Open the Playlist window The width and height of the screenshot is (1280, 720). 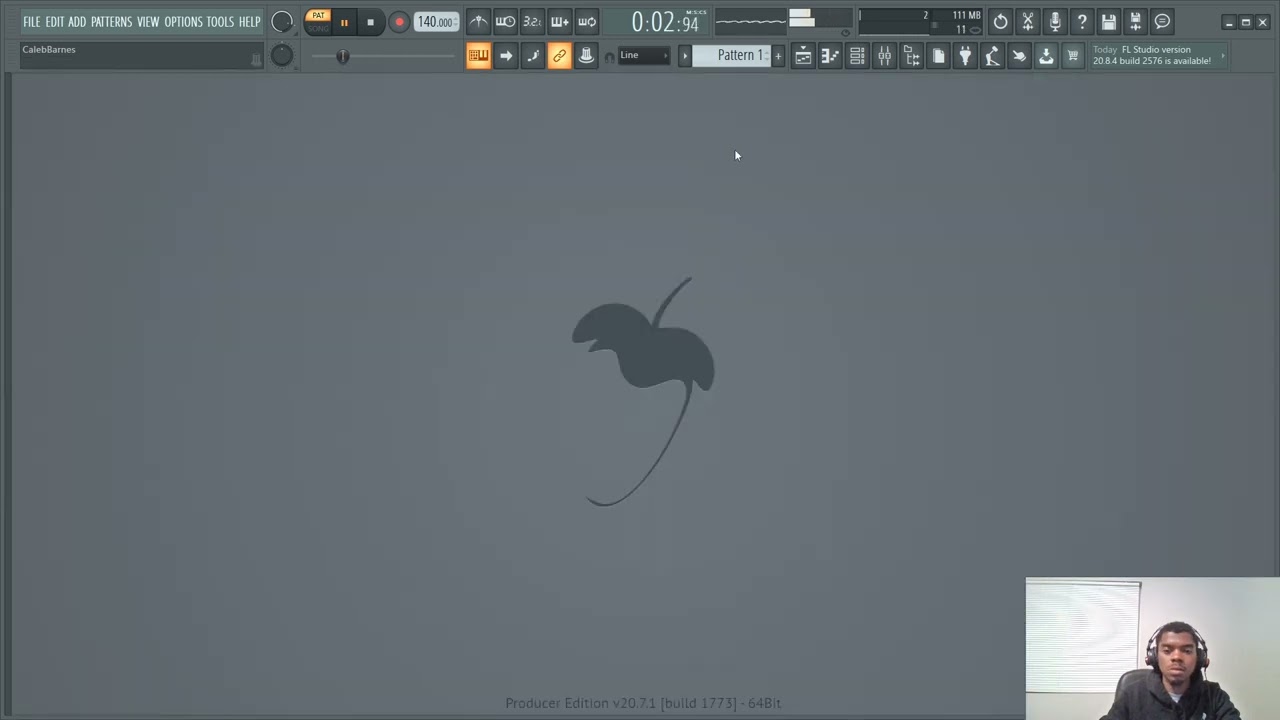point(803,56)
